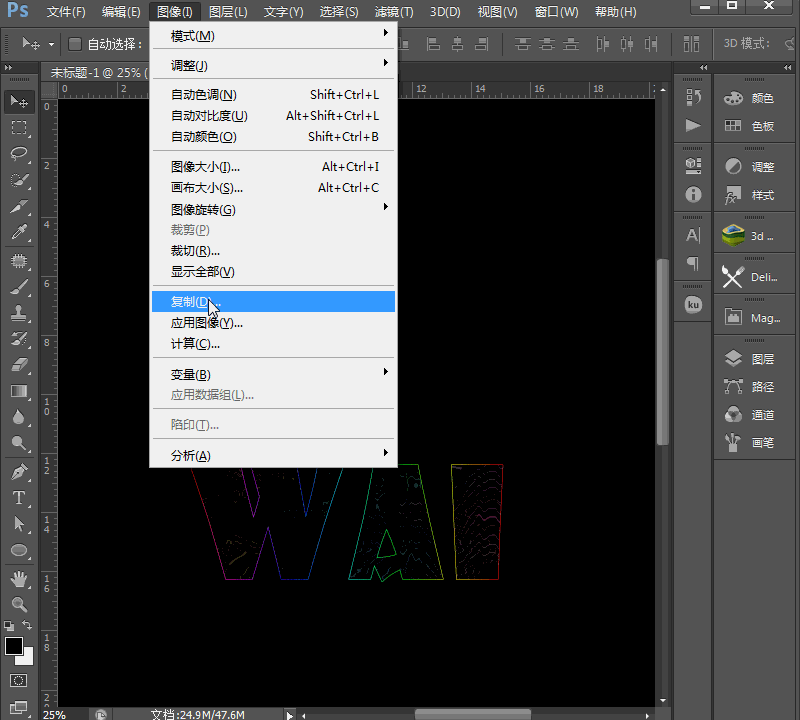Open the History panel icon
Screen dimensions: 800x720
pyautogui.click(x=693, y=97)
